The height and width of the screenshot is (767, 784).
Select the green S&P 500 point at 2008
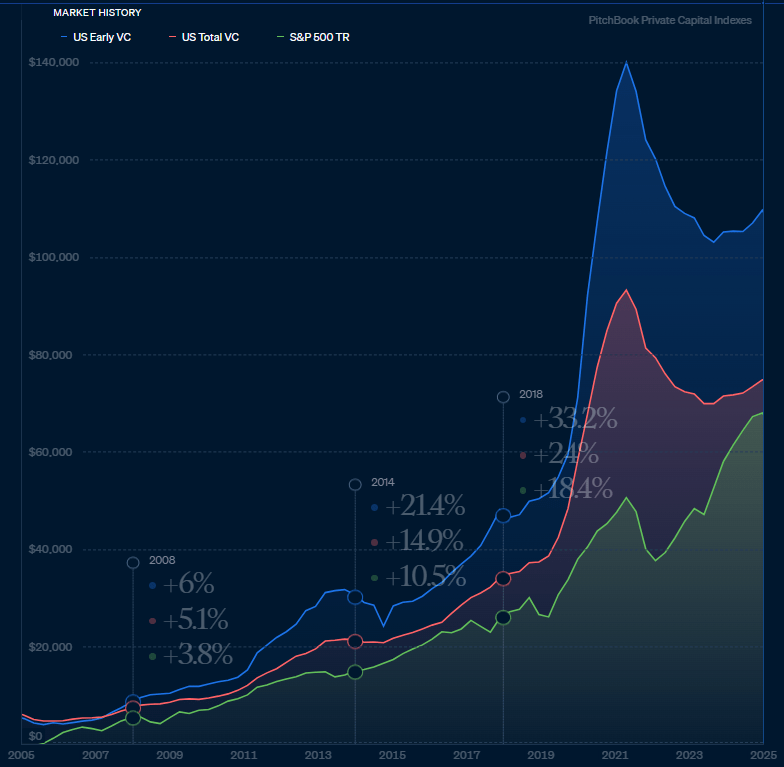(133, 717)
